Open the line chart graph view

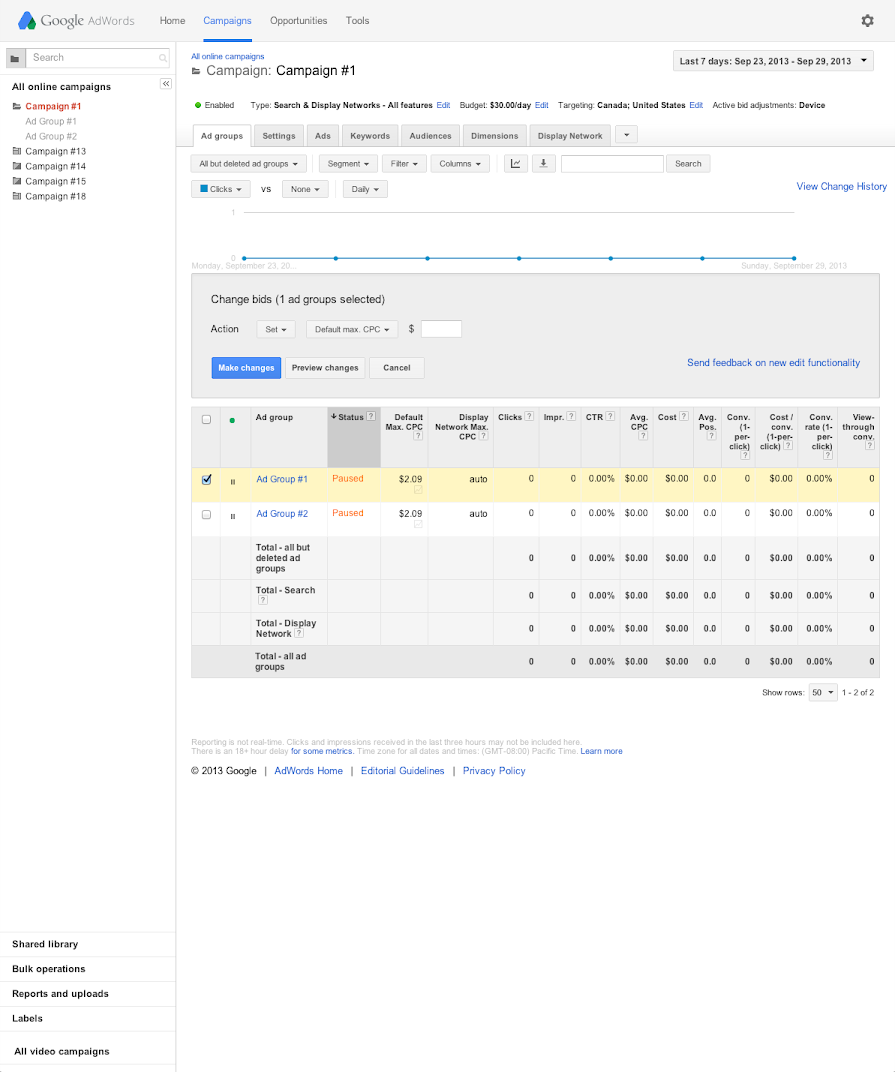point(515,163)
